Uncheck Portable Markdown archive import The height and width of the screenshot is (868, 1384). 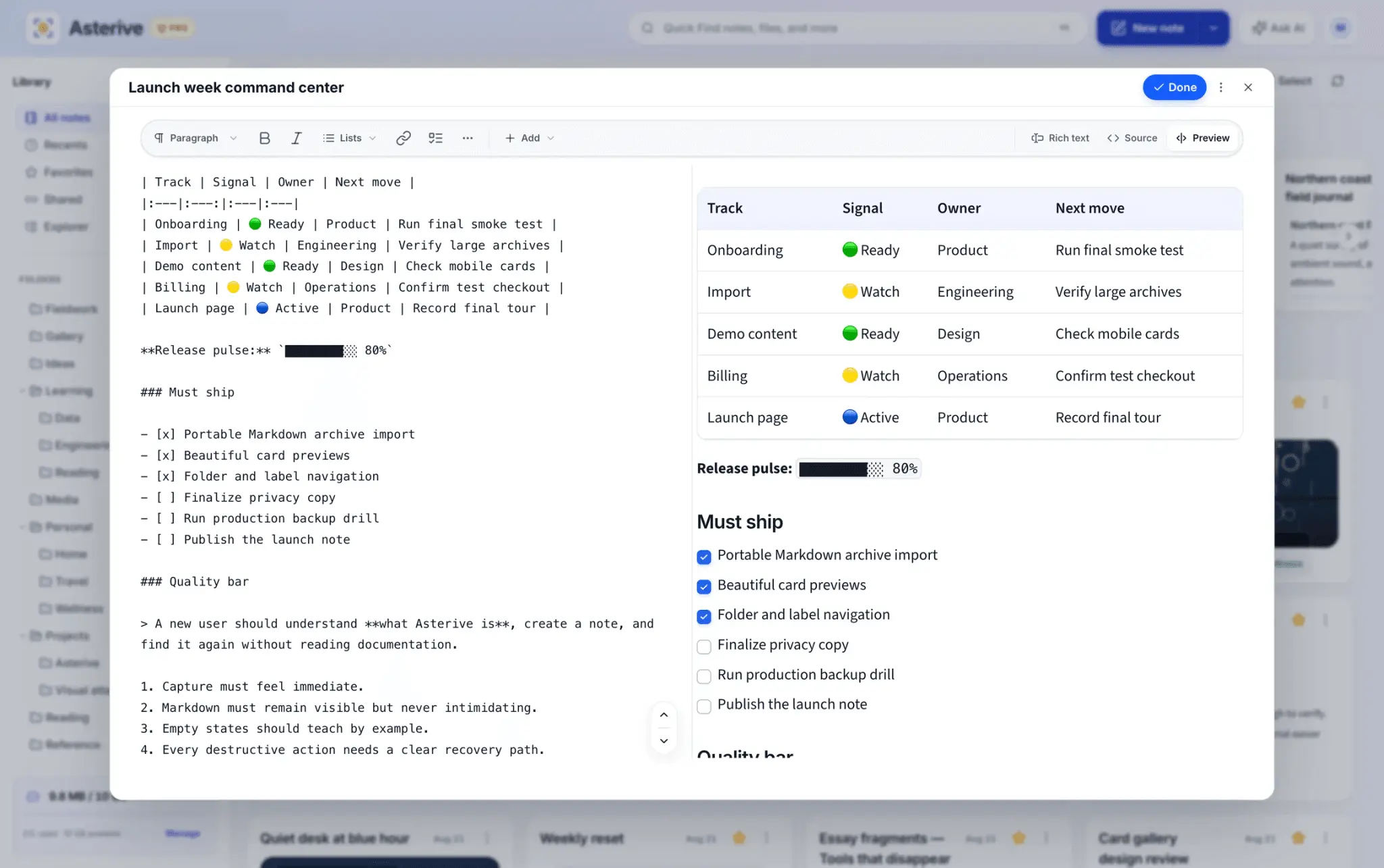coord(703,557)
